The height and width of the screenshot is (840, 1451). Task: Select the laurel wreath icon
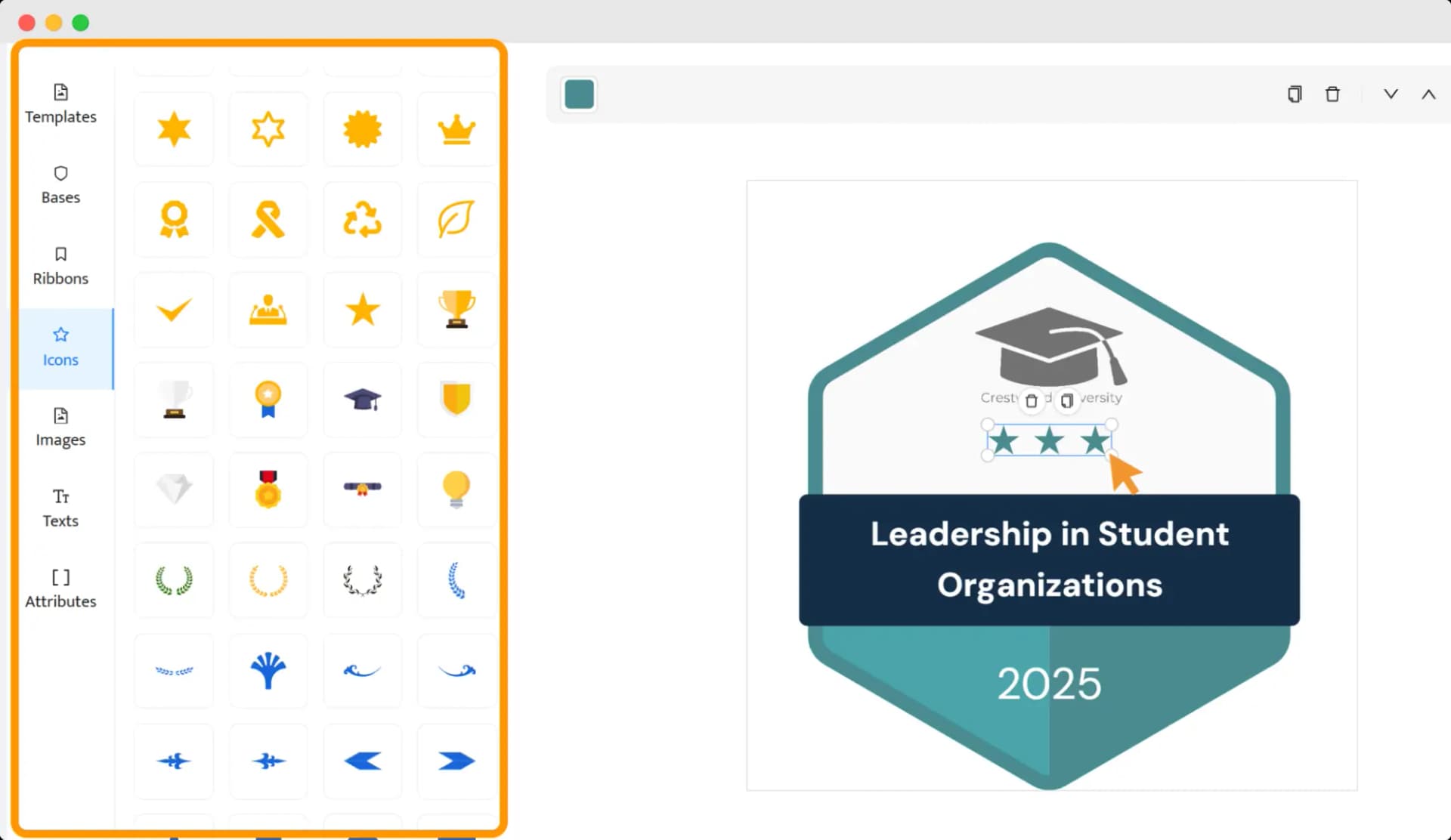coord(174,579)
